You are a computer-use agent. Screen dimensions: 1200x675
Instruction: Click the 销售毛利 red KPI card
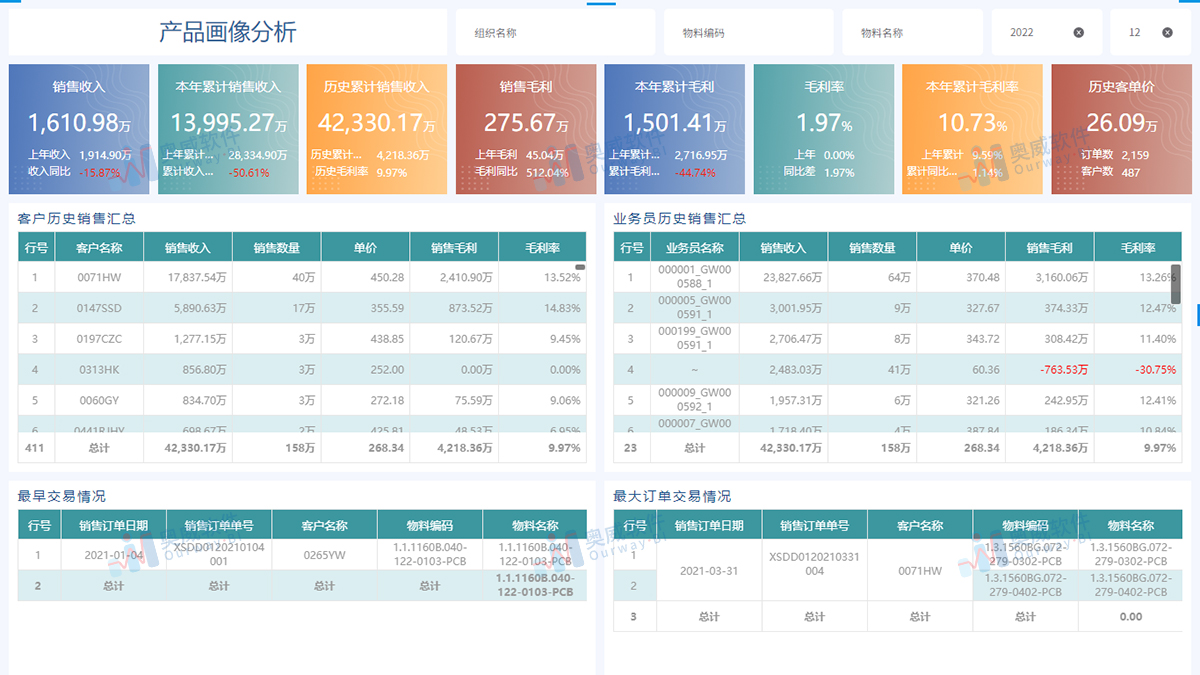tap(525, 129)
